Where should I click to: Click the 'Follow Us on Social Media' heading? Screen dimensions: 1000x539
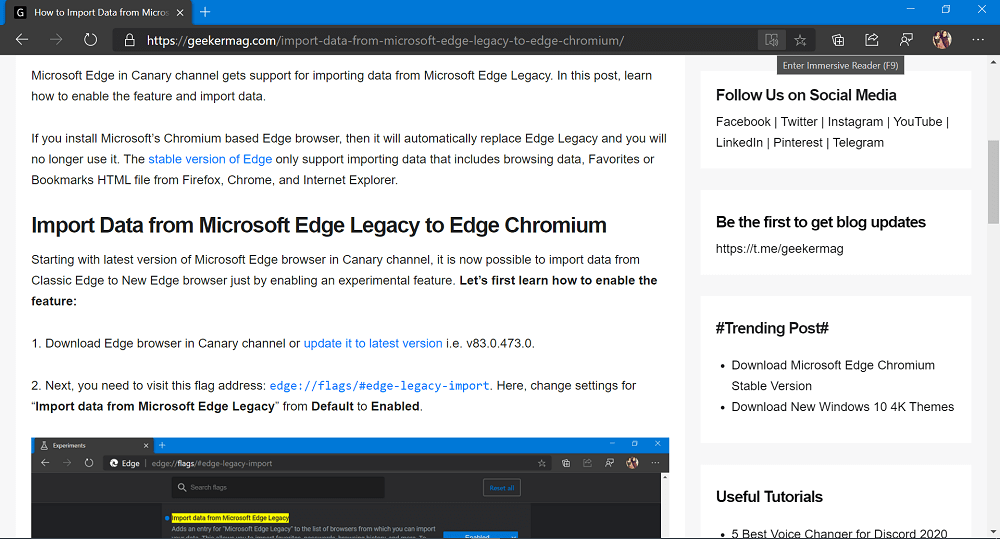click(805, 95)
